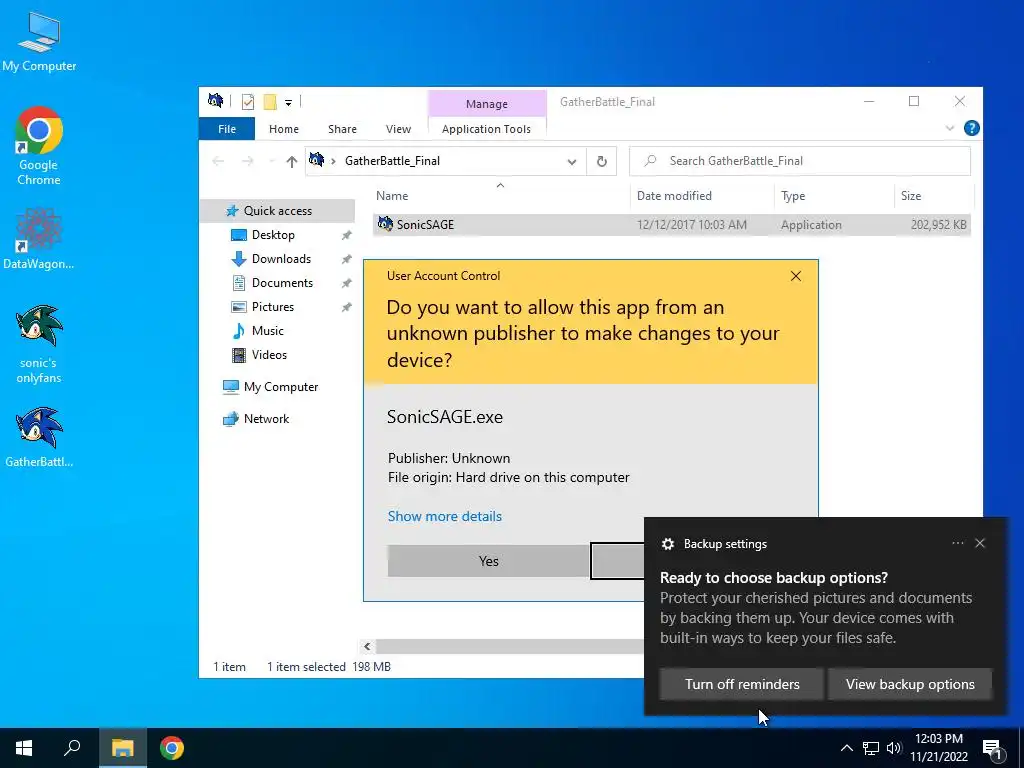The width and height of the screenshot is (1024, 768).
Task: Click the Search GatherBattle_Final box
Action: (x=799, y=161)
